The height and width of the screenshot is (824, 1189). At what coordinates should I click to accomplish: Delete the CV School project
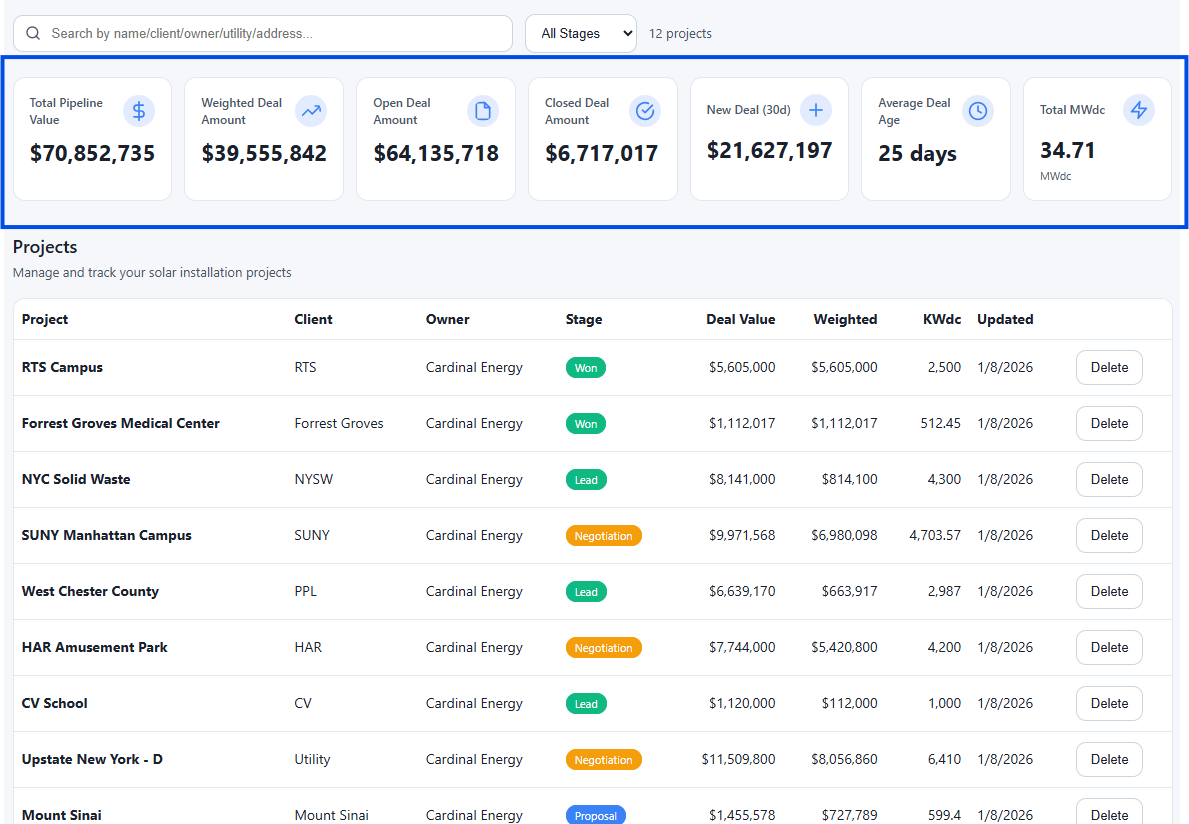1109,703
